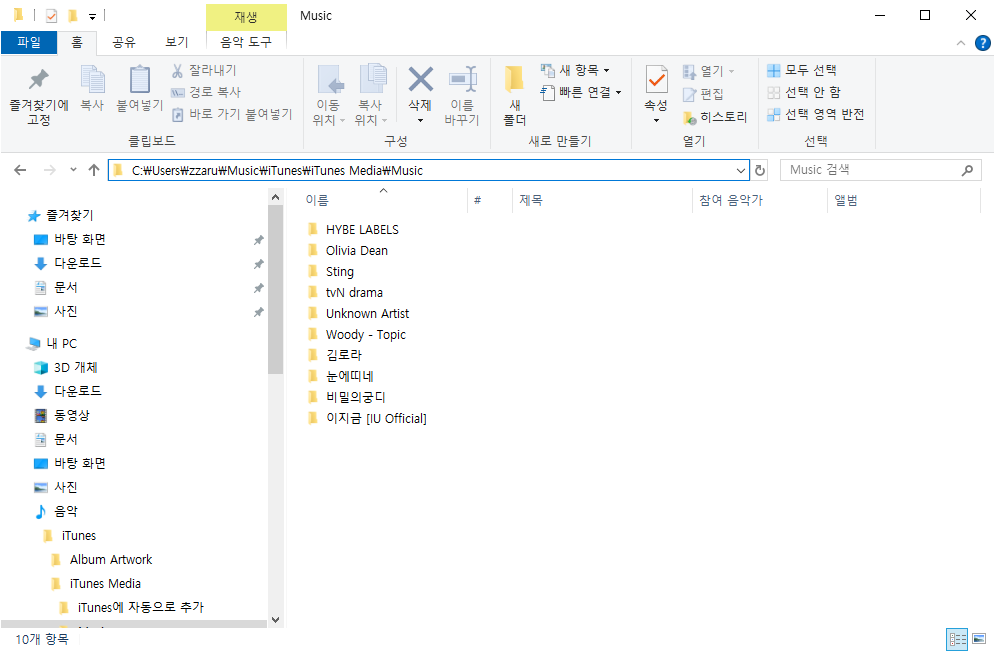Go back with the back arrow
This screenshot has height=652, width=995.
tap(20, 170)
